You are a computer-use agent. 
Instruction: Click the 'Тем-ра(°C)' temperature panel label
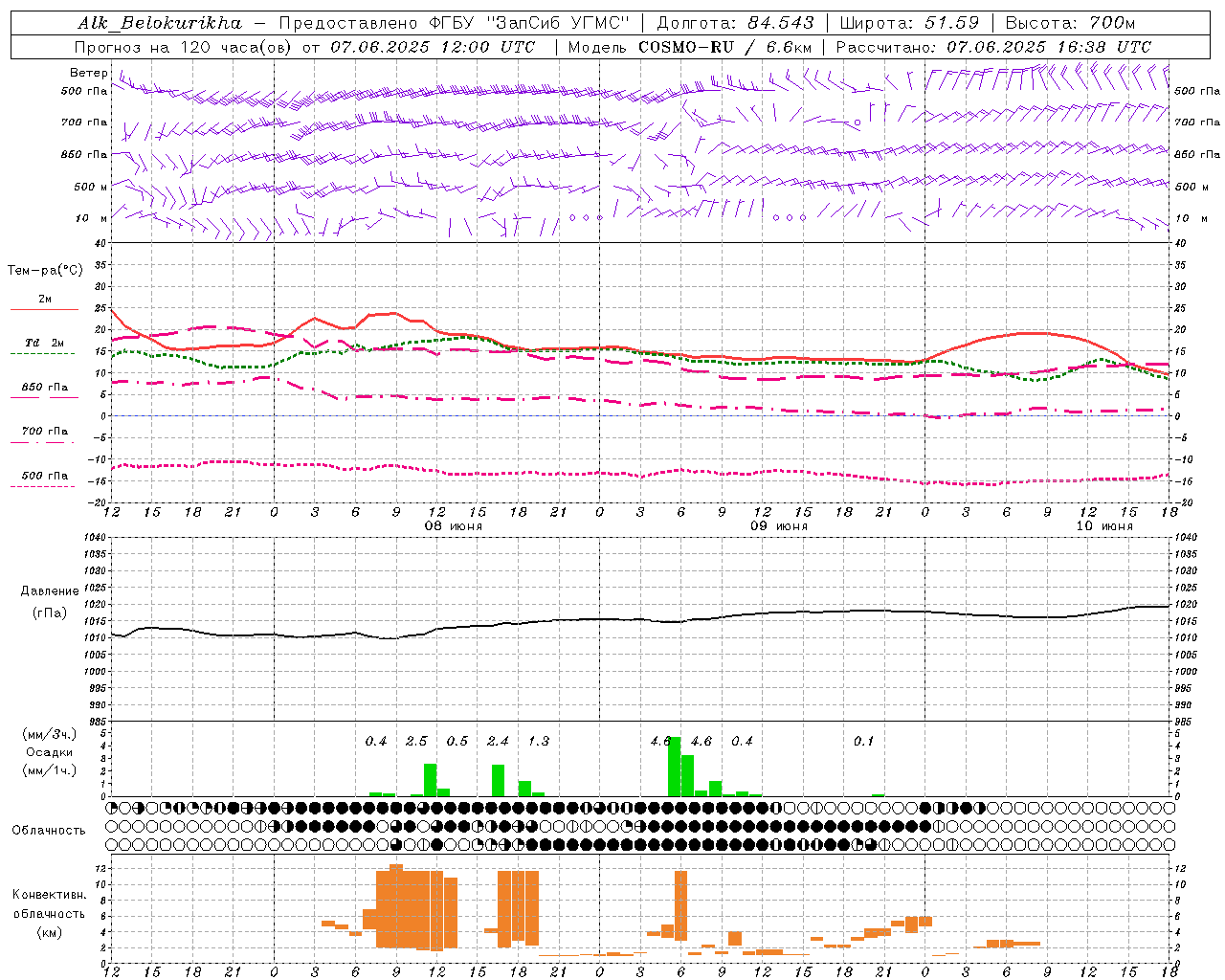pyautogui.click(x=45, y=270)
